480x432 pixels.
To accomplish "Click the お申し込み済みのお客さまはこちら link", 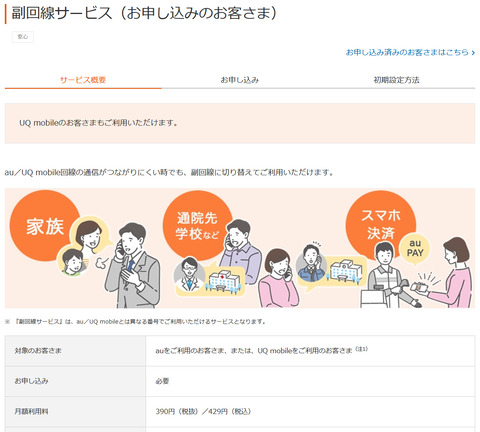I will (407, 52).
